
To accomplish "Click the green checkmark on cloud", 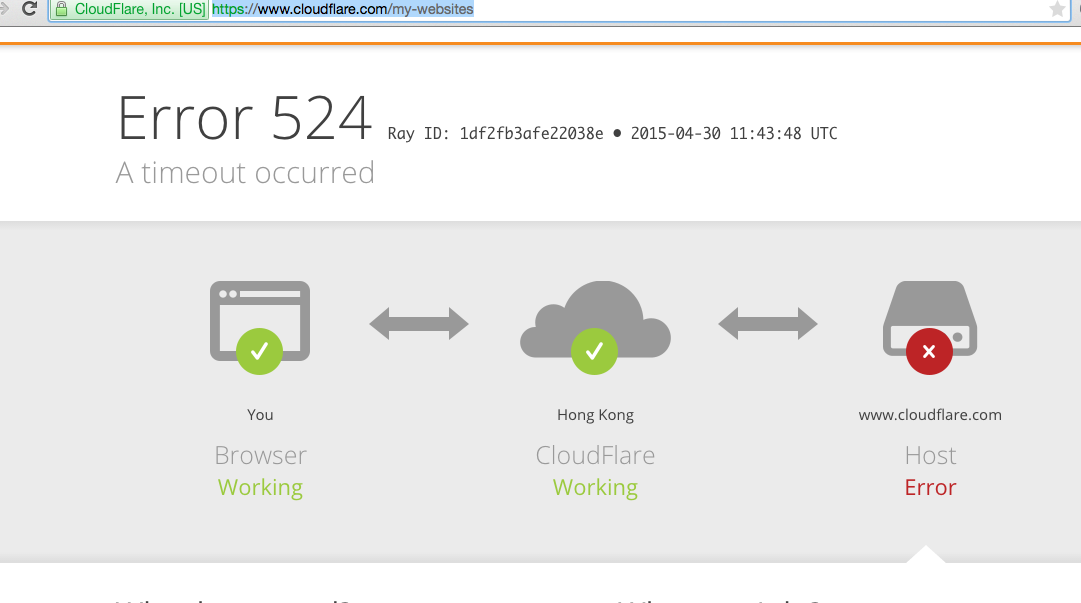I will click(x=594, y=351).
